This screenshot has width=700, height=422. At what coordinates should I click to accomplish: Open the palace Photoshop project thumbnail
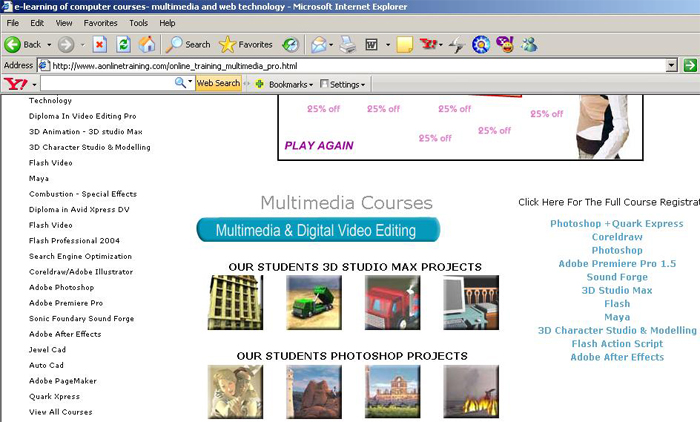(x=392, y=392)
